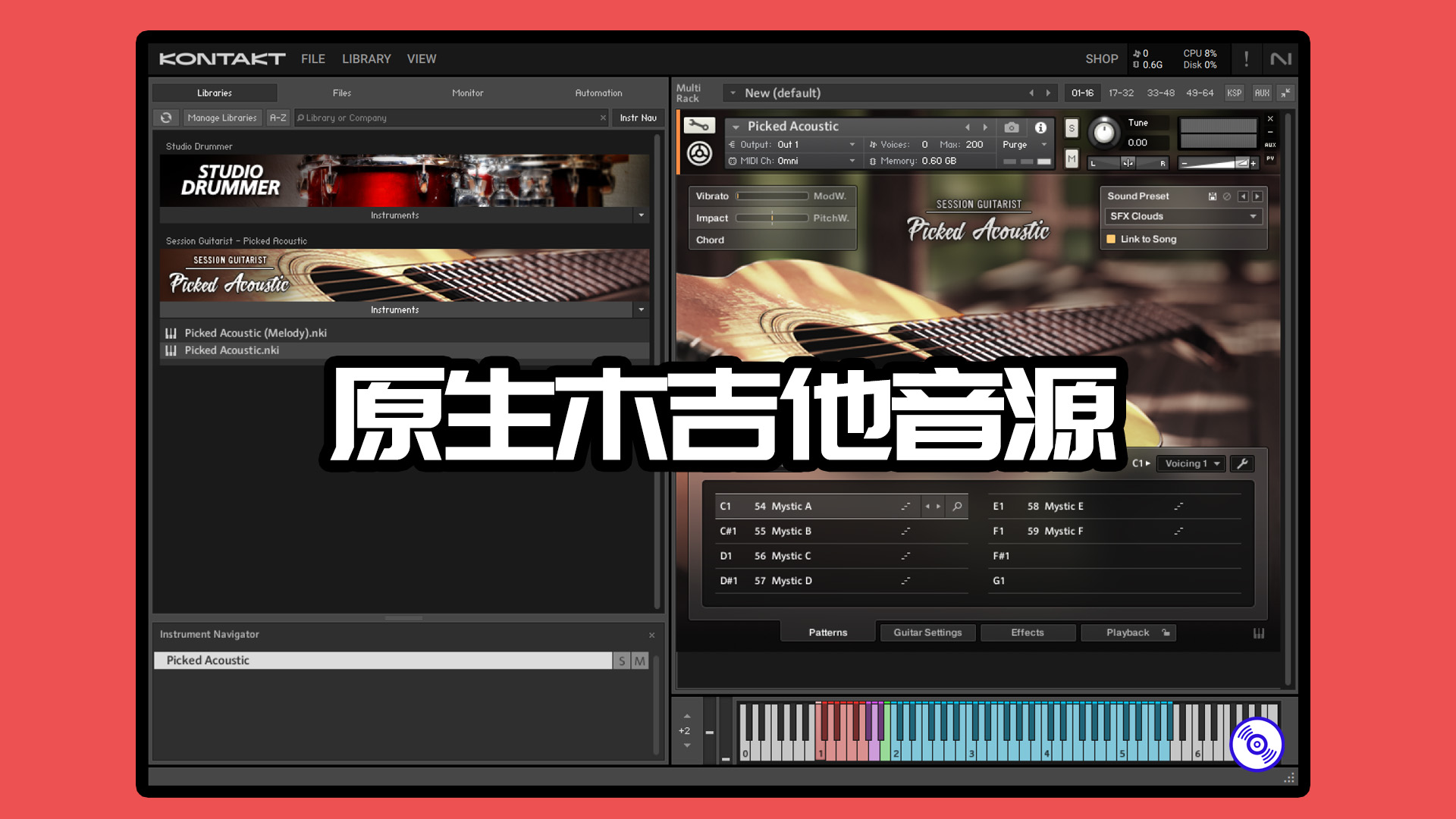Select Picked Acoustic instrument icon
The width and height of the screenshot is (1456, 819).
click(172, 349)
